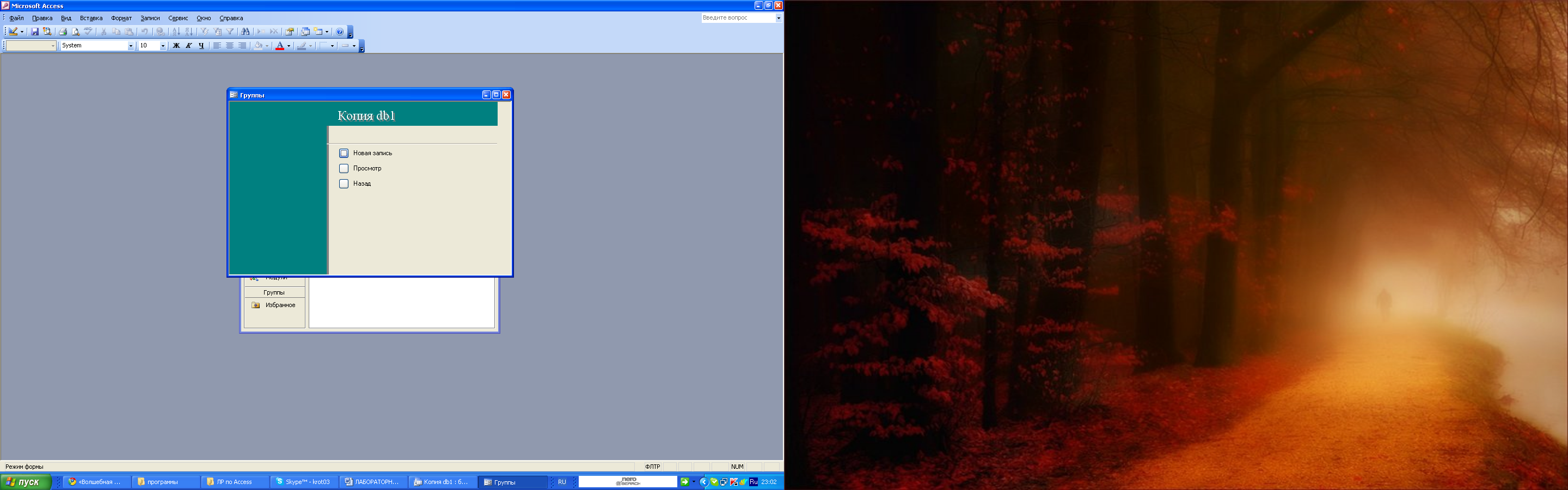The width and height of the screenshot is (1568, 490).
Task: Align text right in formatting toolbar
Action: point(242,46)
